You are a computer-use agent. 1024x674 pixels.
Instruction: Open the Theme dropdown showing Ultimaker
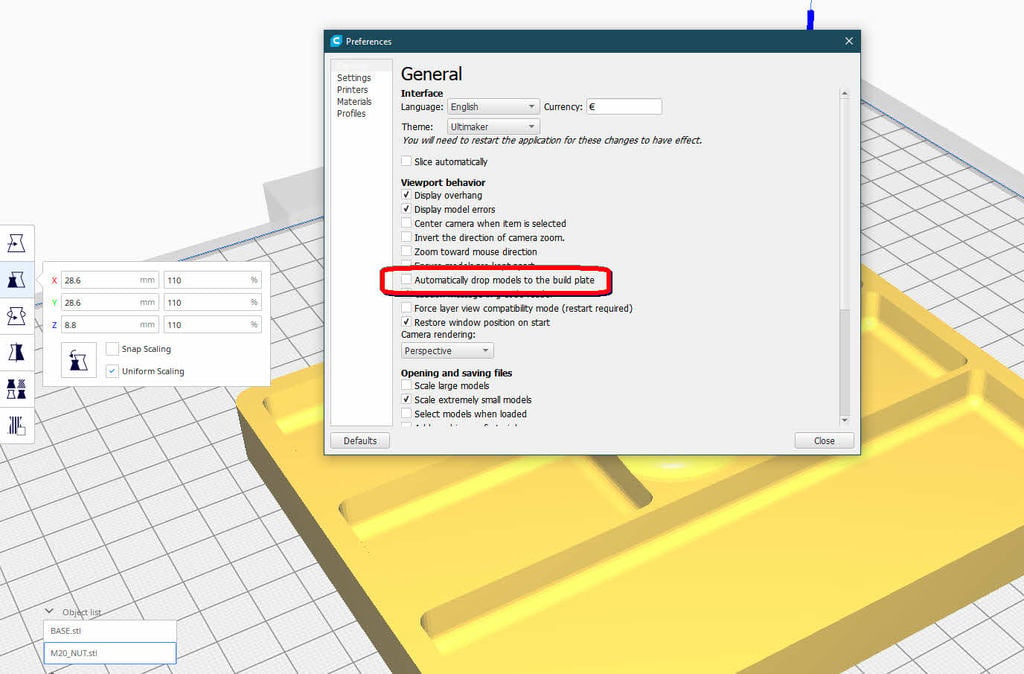(493, 127)
